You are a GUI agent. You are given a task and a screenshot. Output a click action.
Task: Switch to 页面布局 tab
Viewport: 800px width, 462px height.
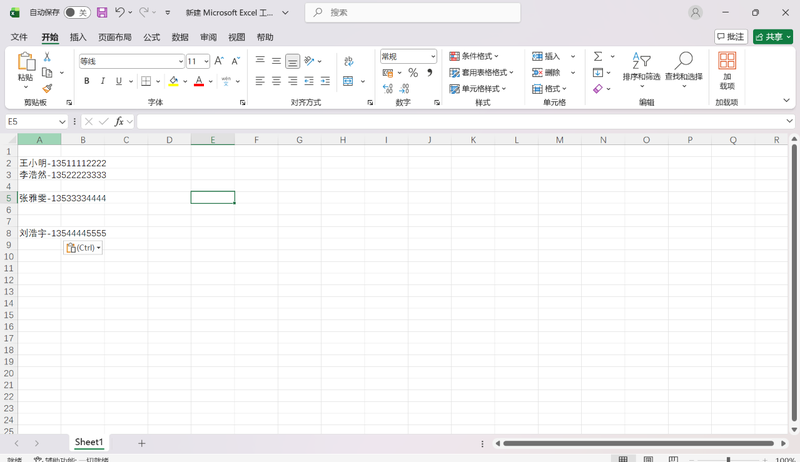point(115,37)
